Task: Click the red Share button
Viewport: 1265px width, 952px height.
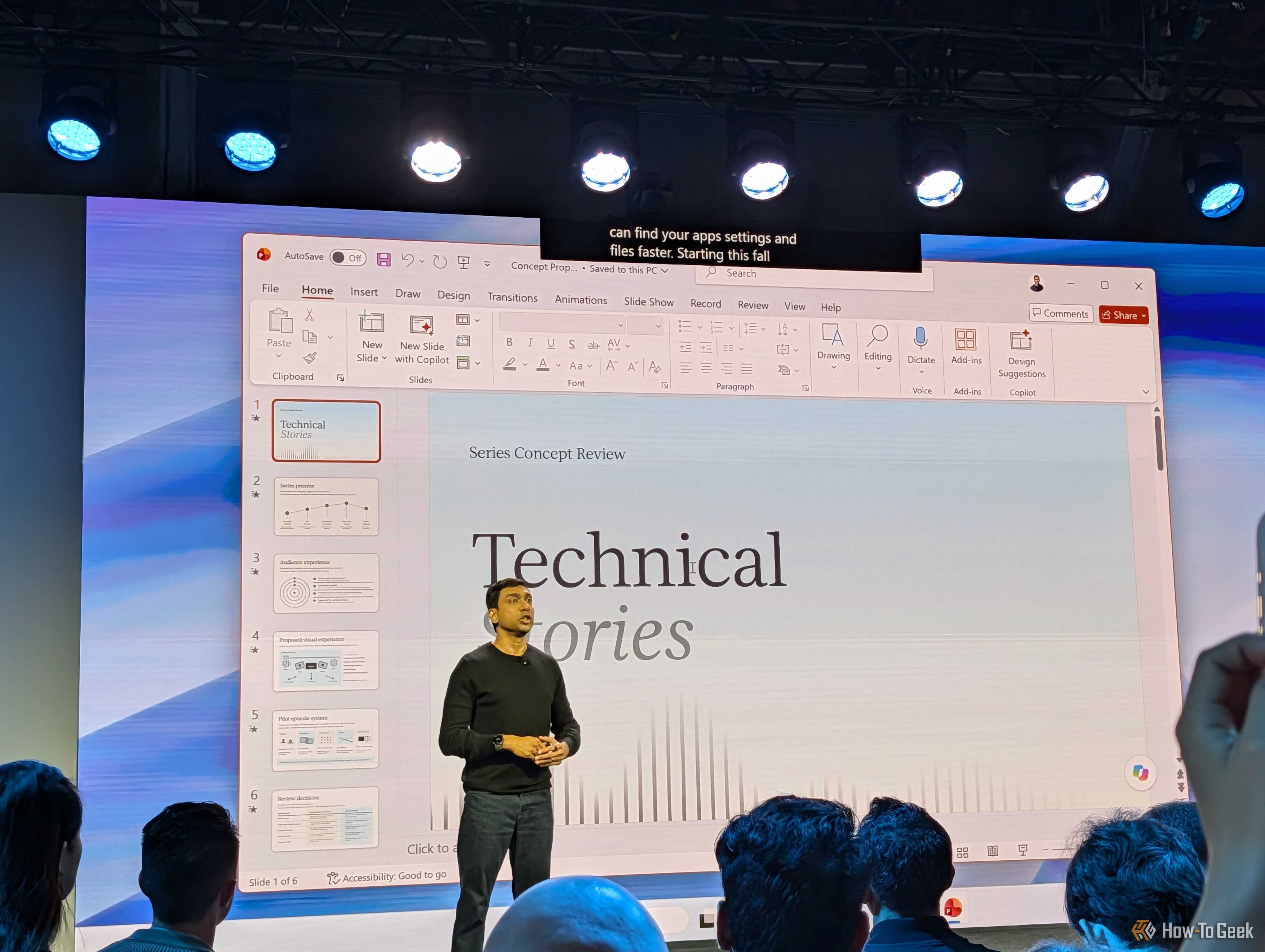Action: tap(1123, 315)
